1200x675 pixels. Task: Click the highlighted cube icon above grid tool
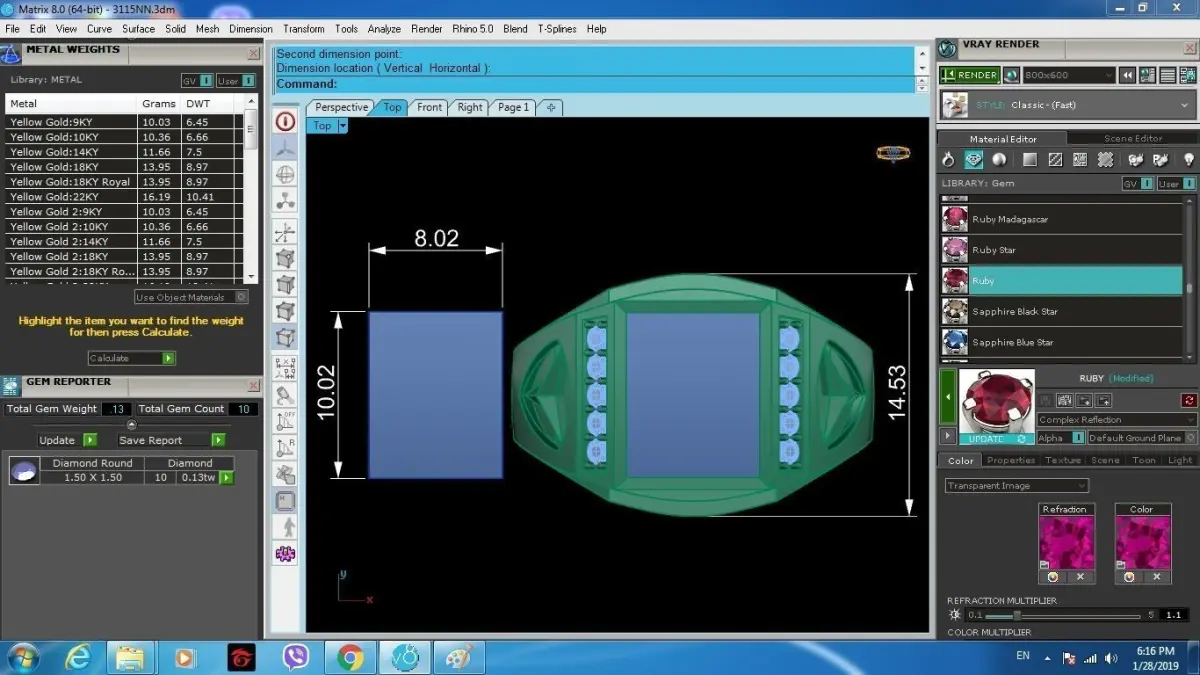(x=286, y=339)
